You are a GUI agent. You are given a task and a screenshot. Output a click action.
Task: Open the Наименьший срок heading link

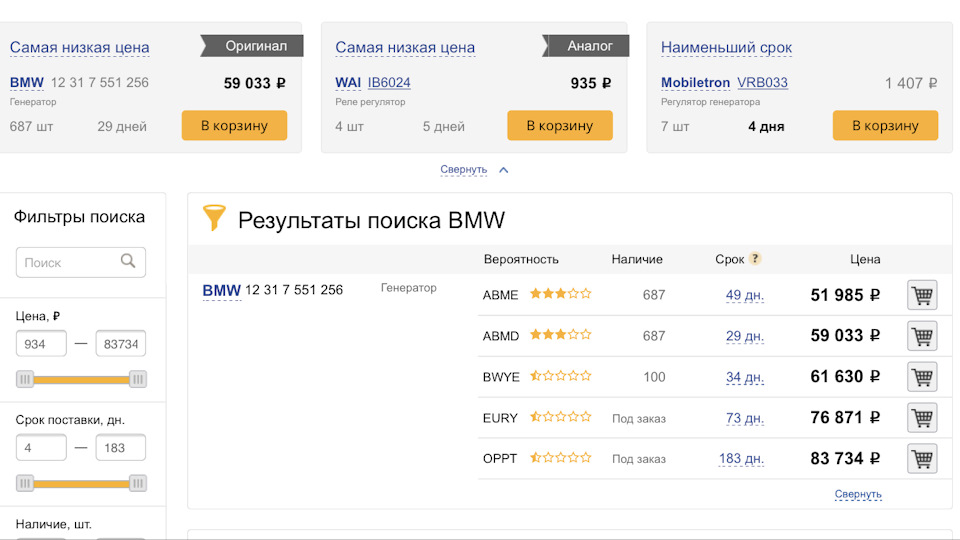click(x=726, y=47)
